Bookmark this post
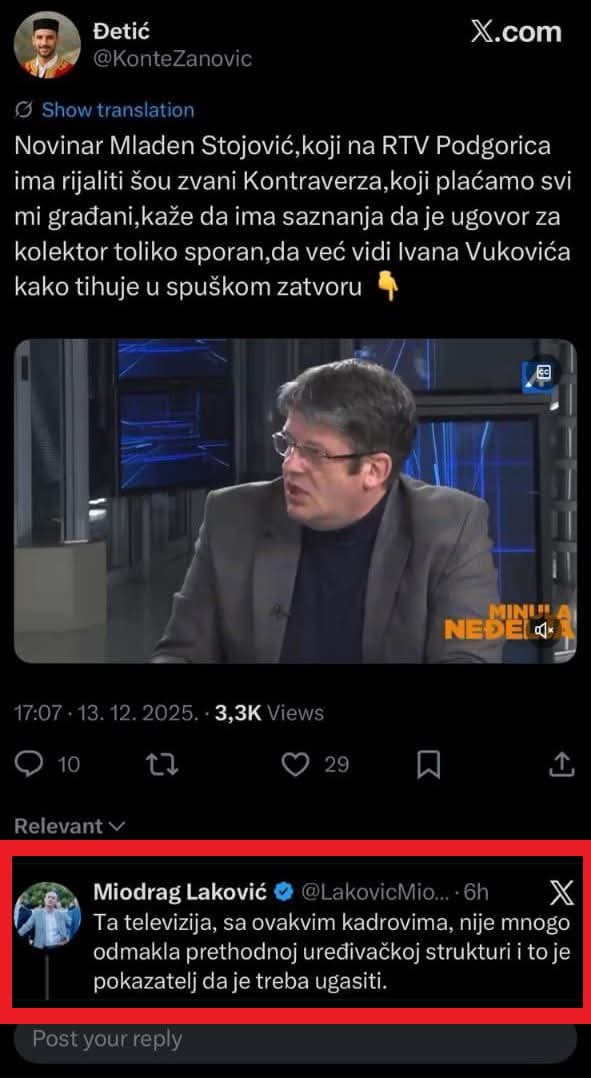The image size is (591, 1078). click(x=429, y=764)
